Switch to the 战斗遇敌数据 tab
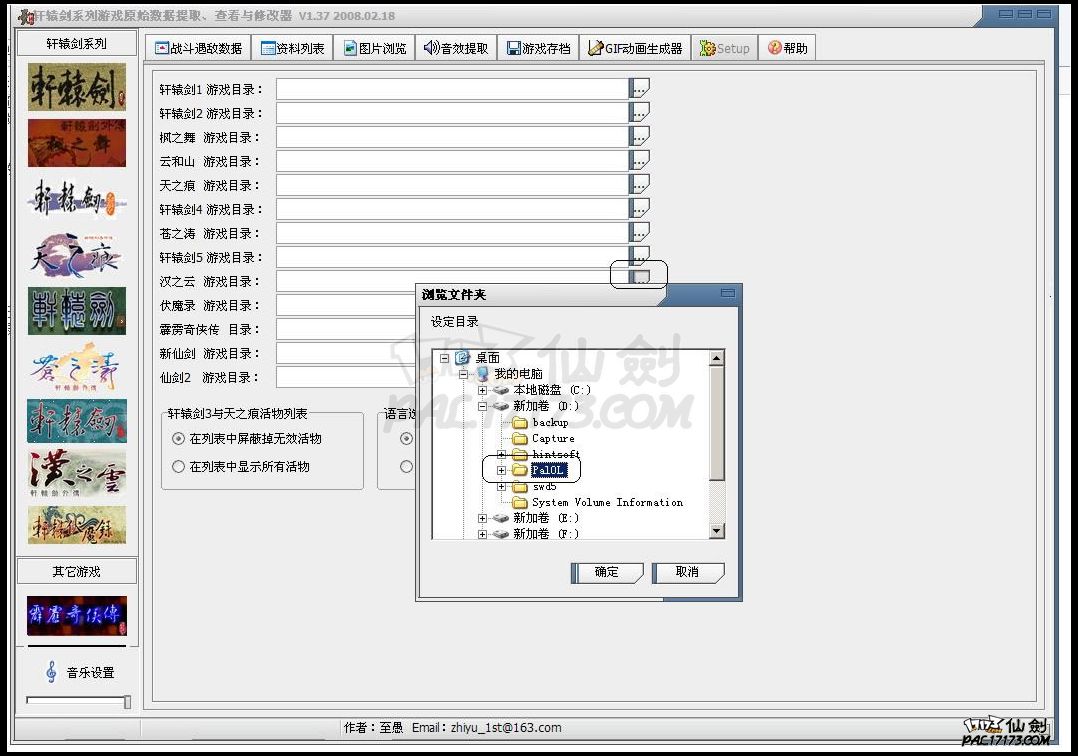 click(x=198, y=48)
